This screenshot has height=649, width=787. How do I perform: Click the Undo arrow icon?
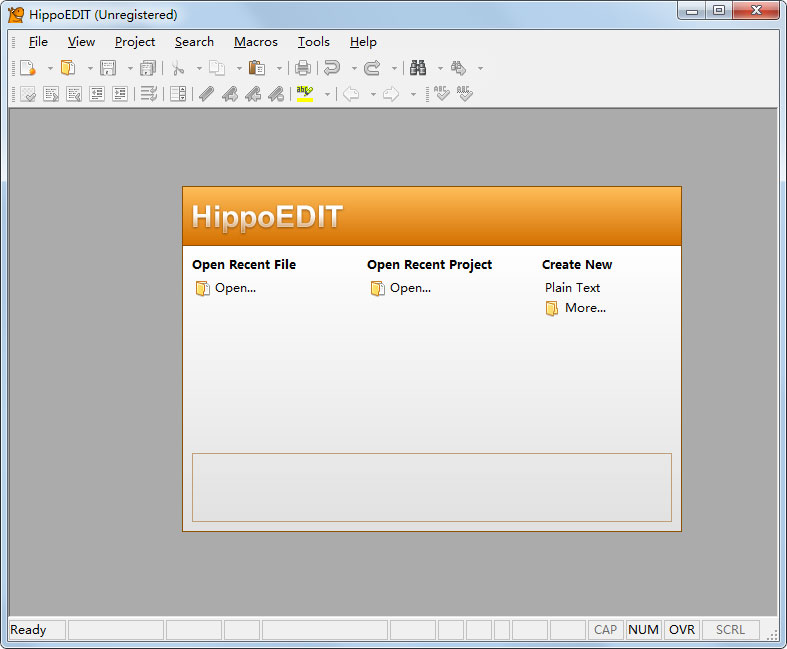332,68
